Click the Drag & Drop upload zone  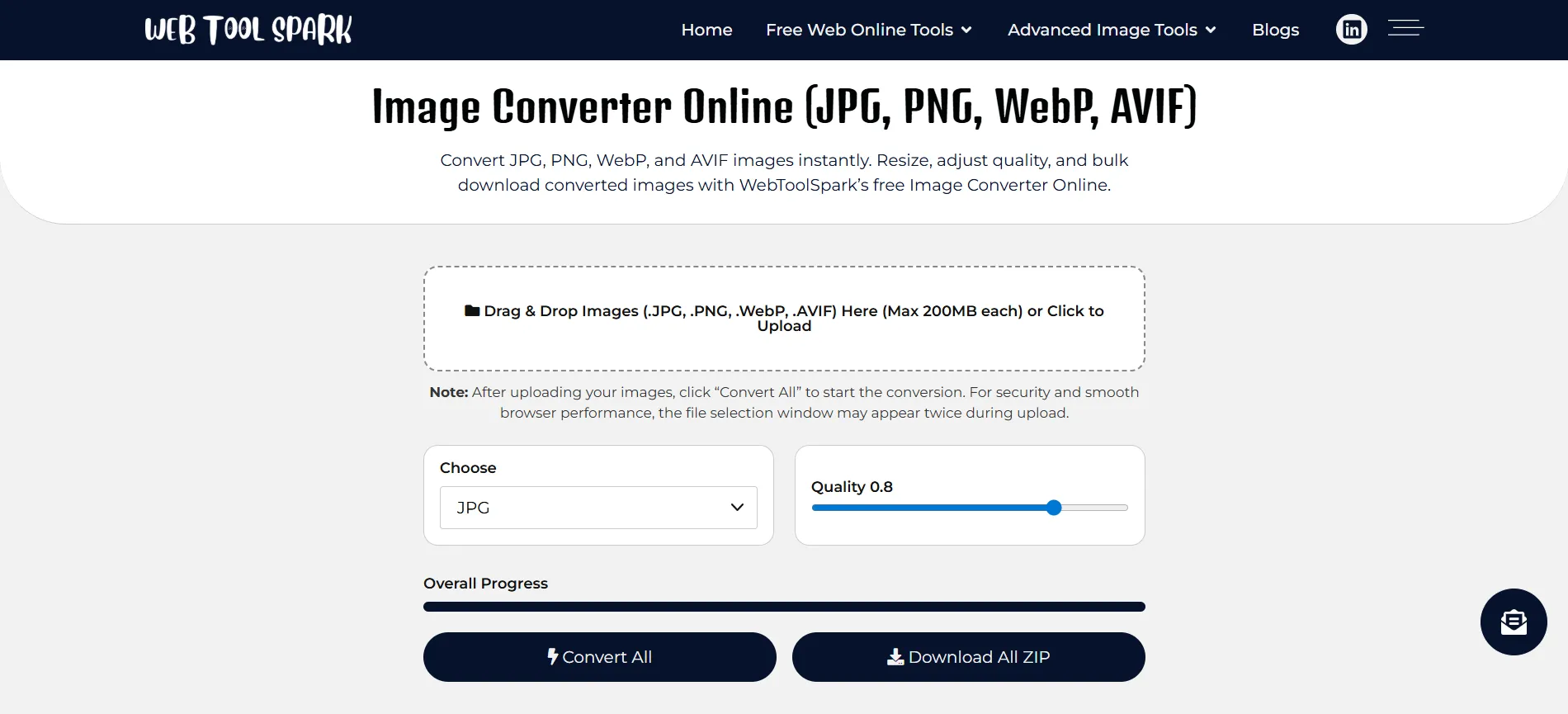784,319
